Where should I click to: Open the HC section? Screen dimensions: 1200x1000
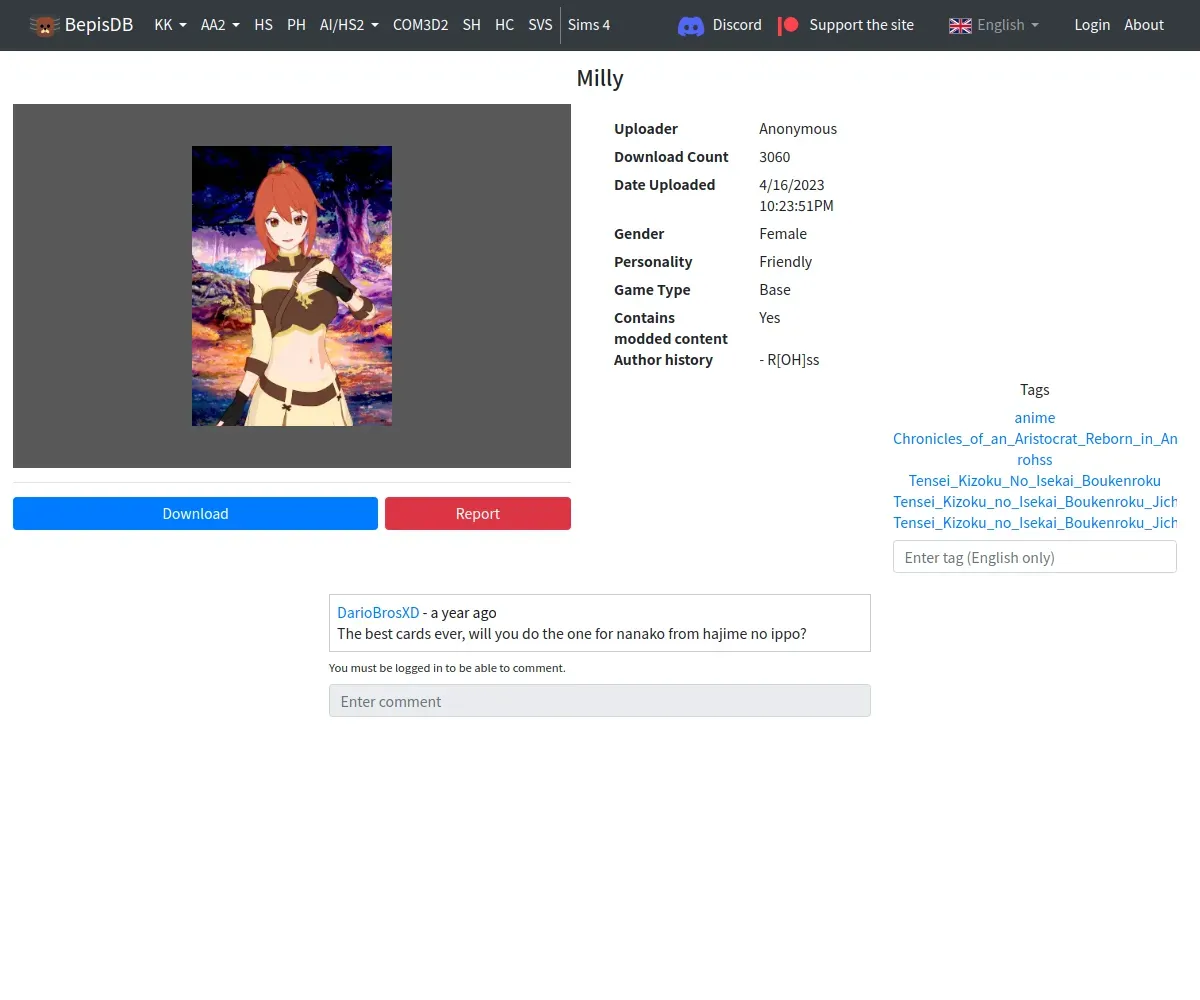[x=505, y=25]
